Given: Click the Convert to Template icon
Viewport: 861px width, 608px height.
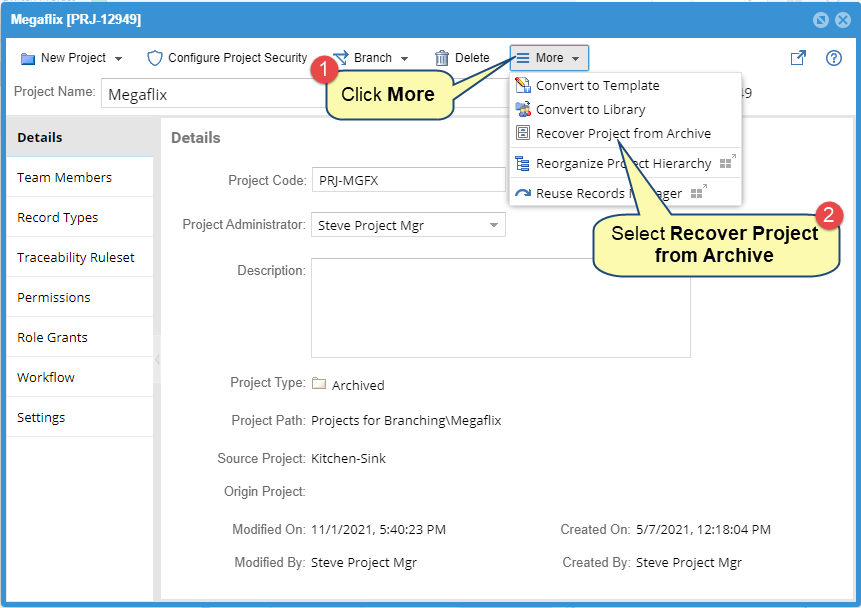Looking at the screenshot, I should (523, 85).
